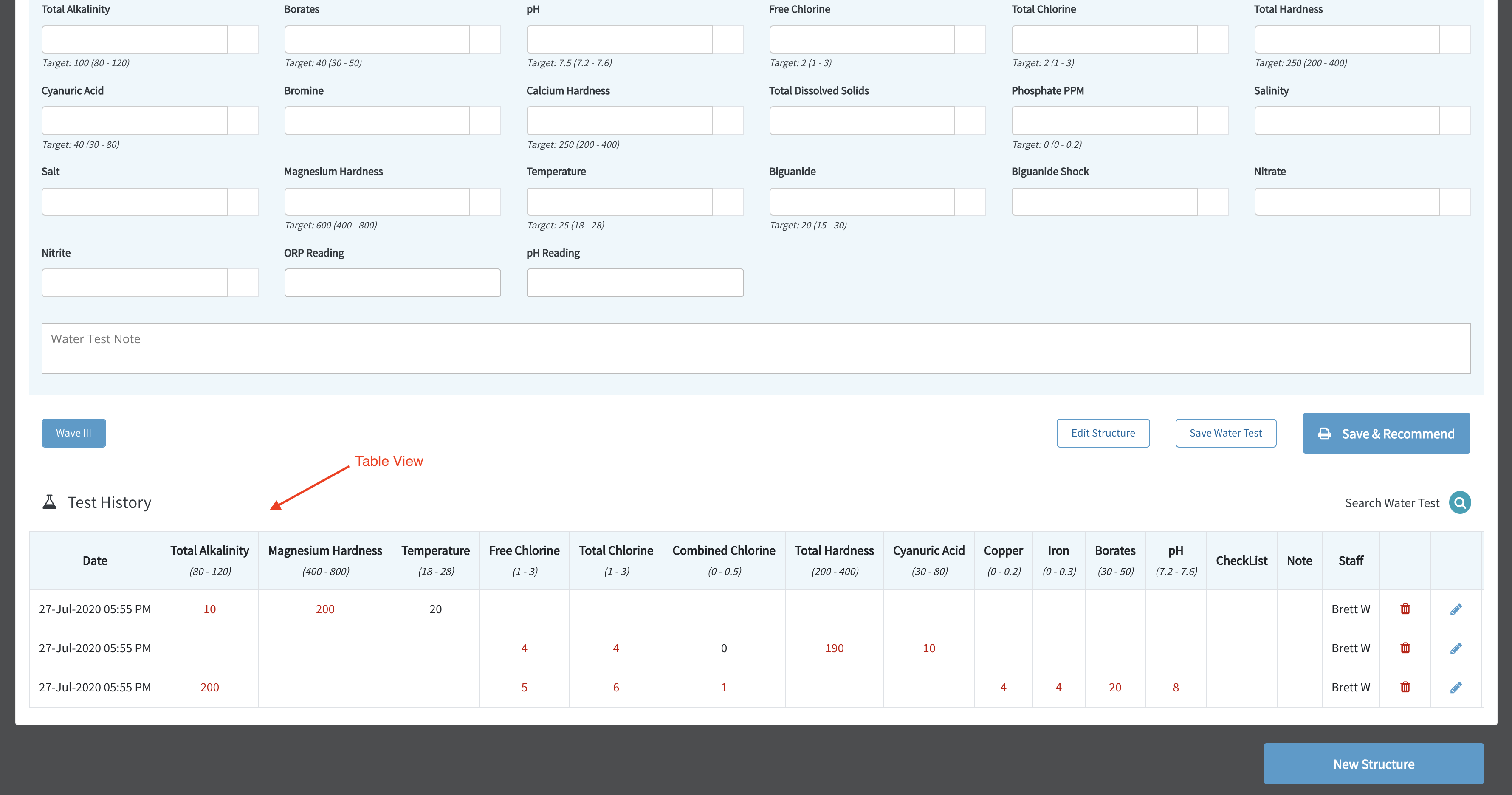Edit the second test history row
Viewport: 1512px width, 795px height.
[1456, 648]
